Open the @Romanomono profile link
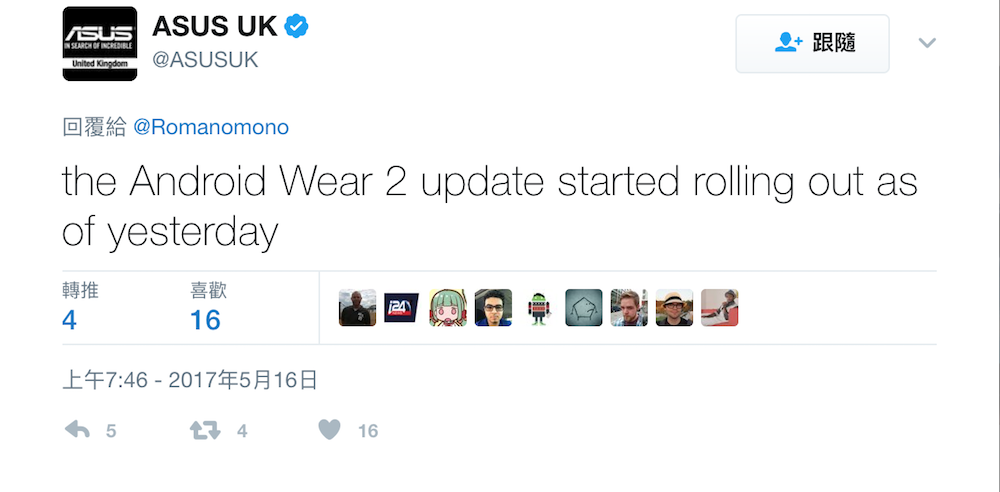1000x492 pixels. click(x=210, y=127)
